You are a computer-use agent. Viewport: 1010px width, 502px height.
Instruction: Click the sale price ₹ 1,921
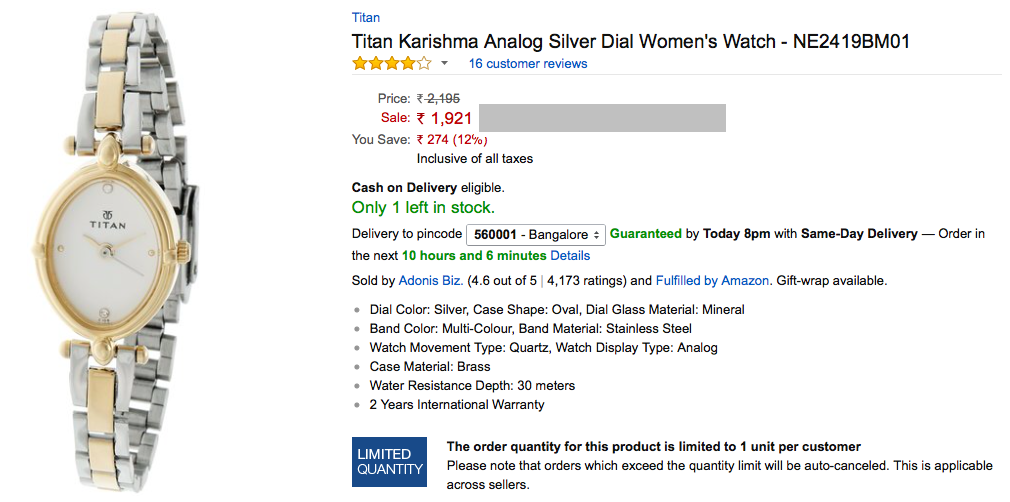coord(445,118)
